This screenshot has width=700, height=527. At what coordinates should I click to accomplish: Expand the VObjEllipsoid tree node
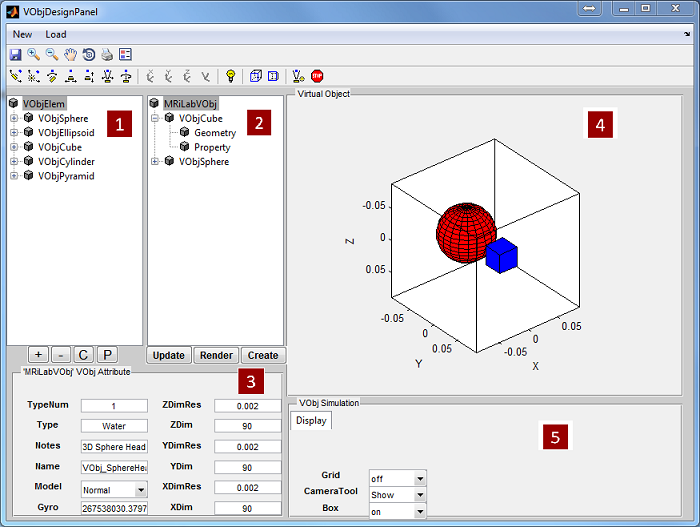click(14, 133)
